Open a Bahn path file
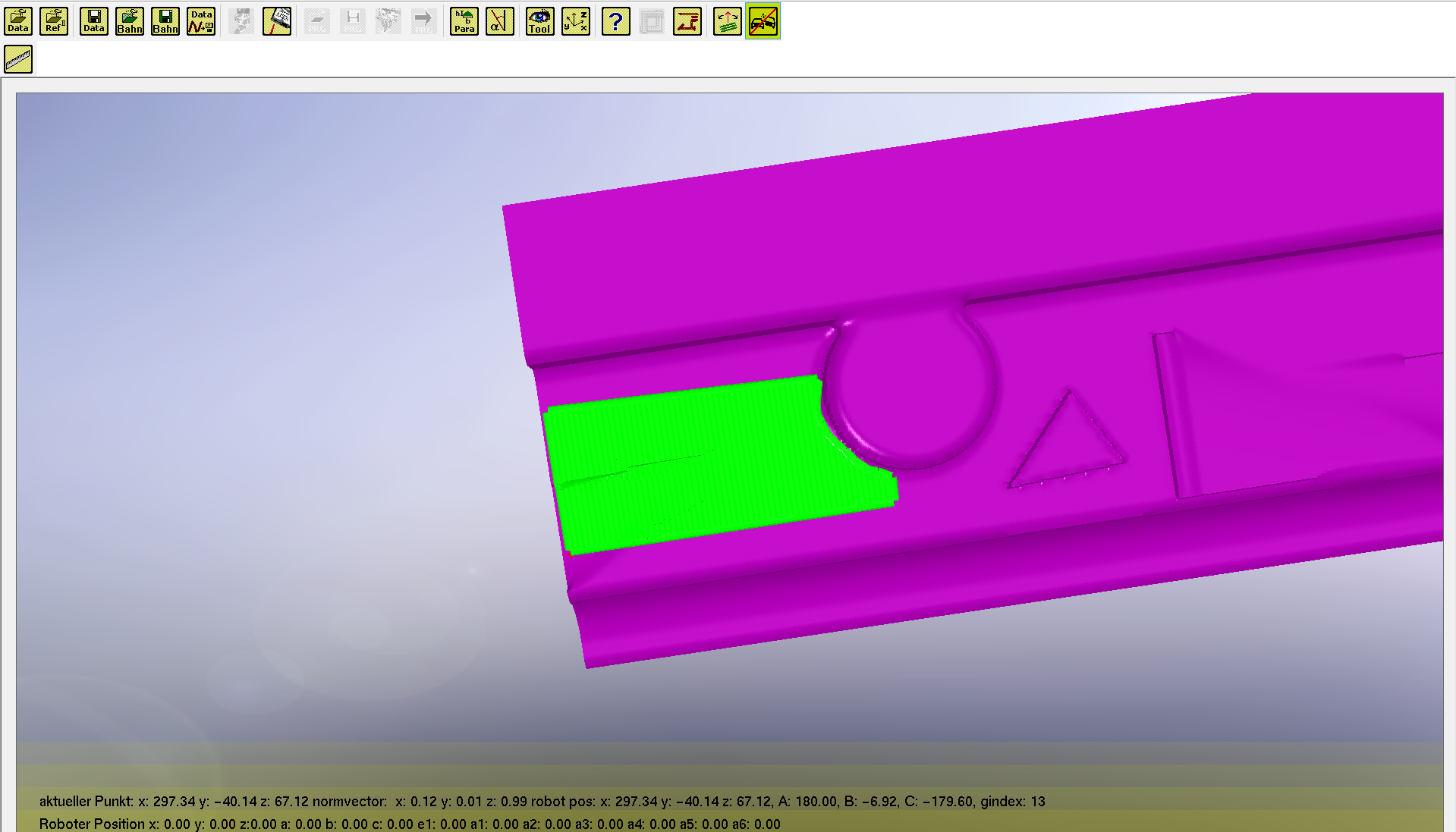1456x832 pixels. [130, 21]
